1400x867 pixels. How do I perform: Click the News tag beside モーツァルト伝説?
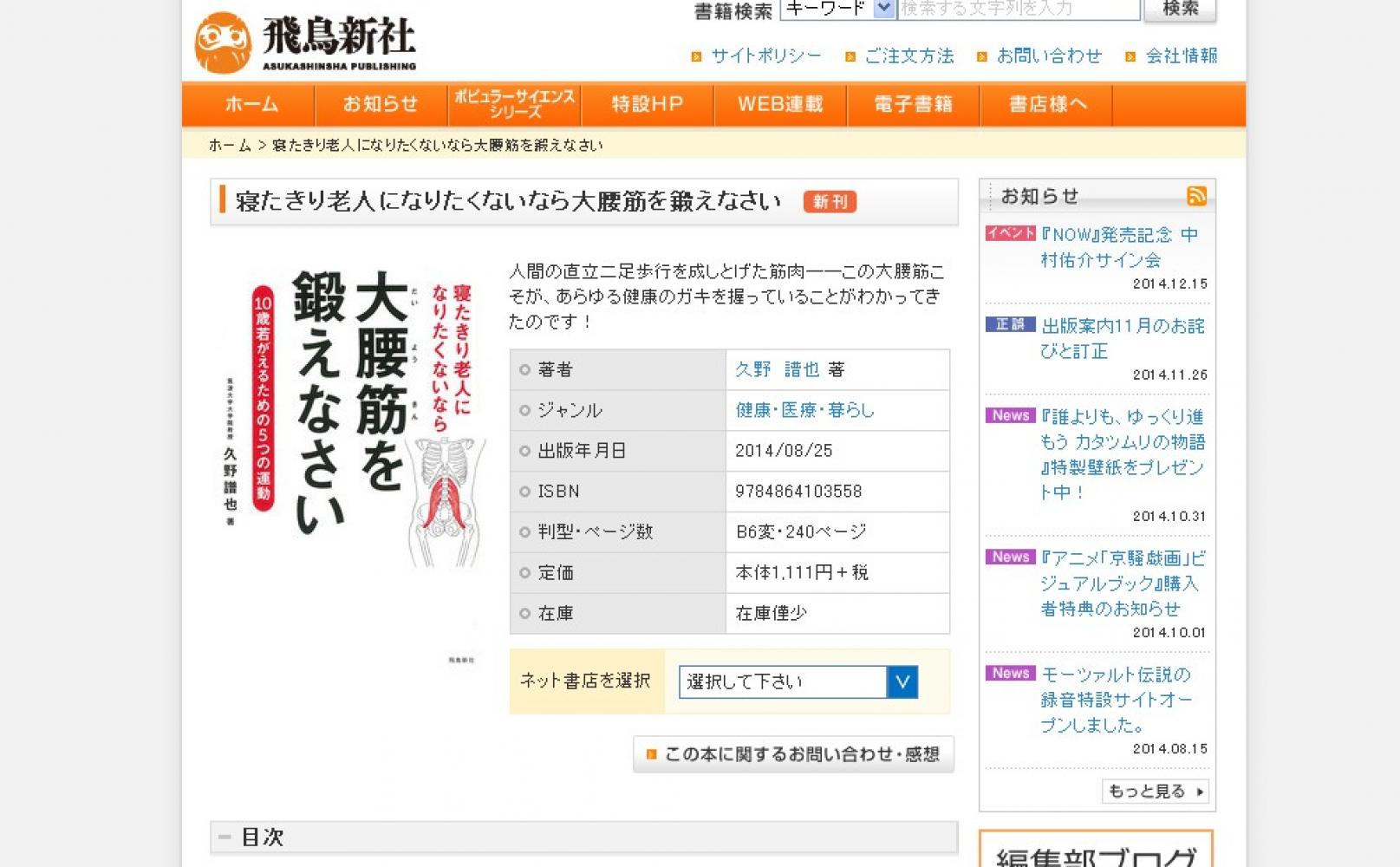click(1010, 673)
